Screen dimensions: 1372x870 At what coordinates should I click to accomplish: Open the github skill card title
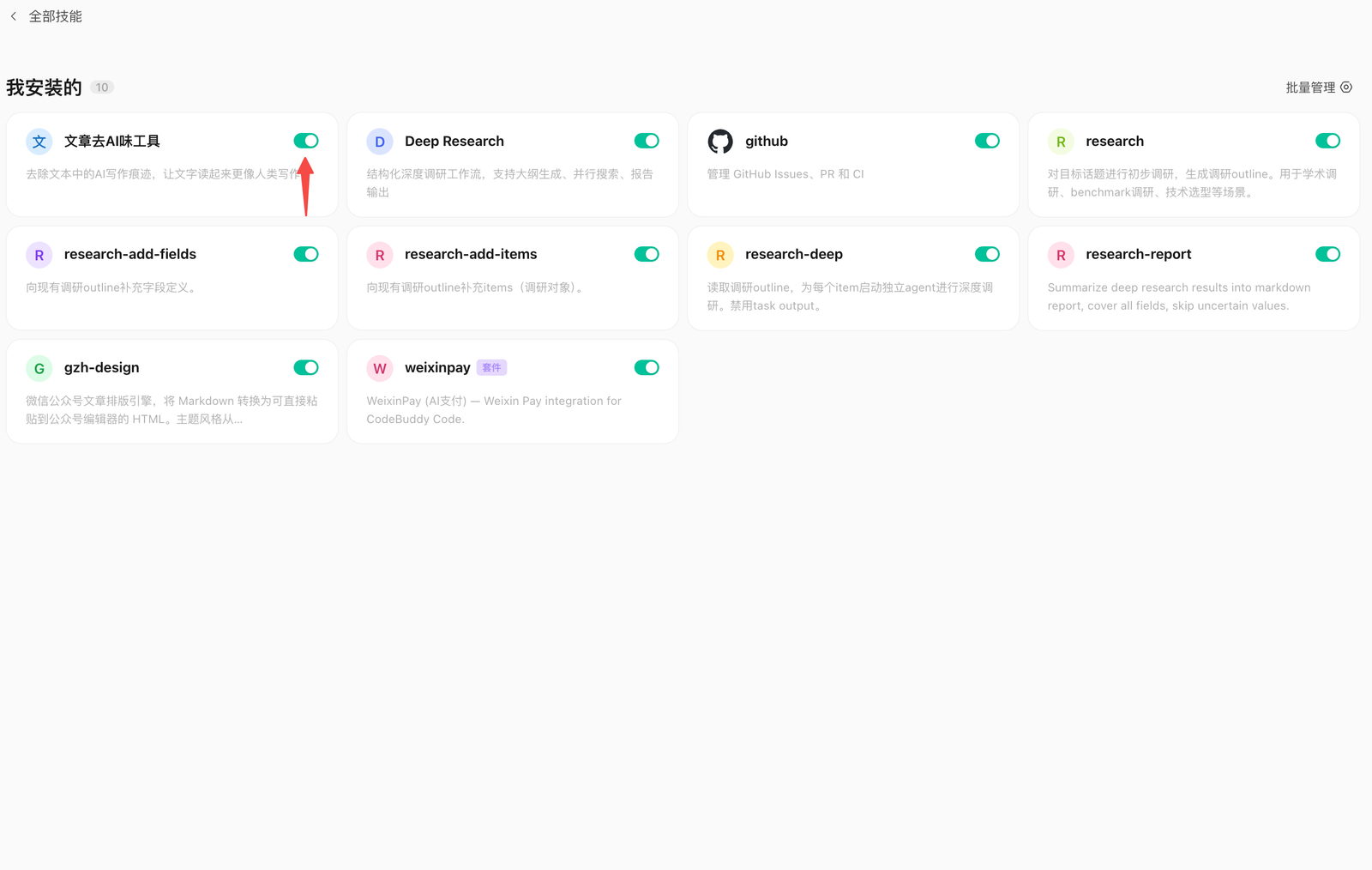[767, 142]
